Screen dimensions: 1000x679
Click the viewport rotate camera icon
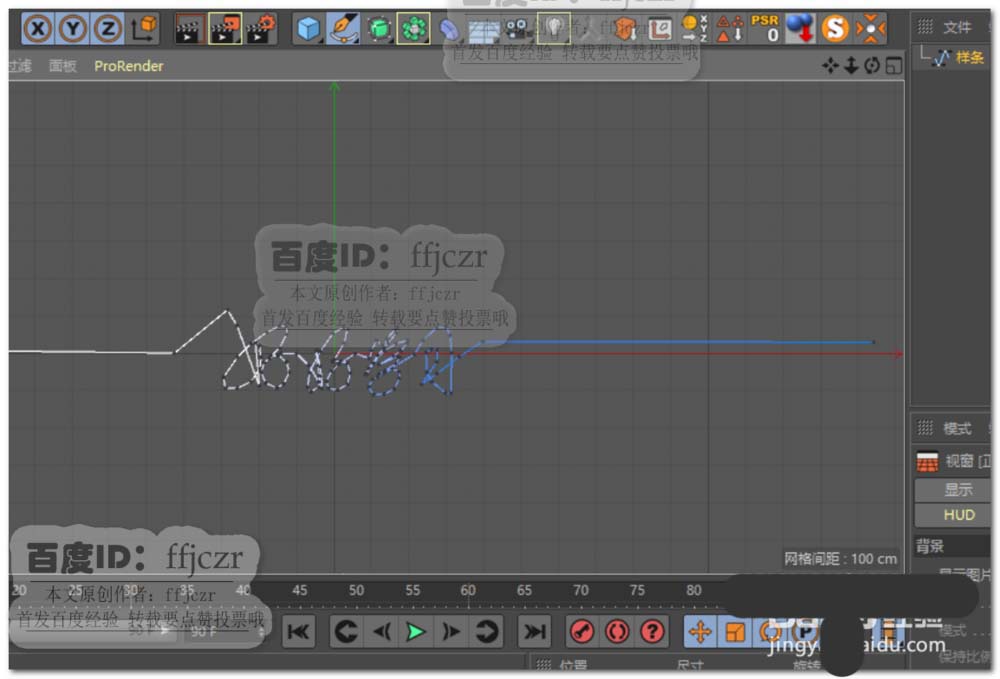872,65
